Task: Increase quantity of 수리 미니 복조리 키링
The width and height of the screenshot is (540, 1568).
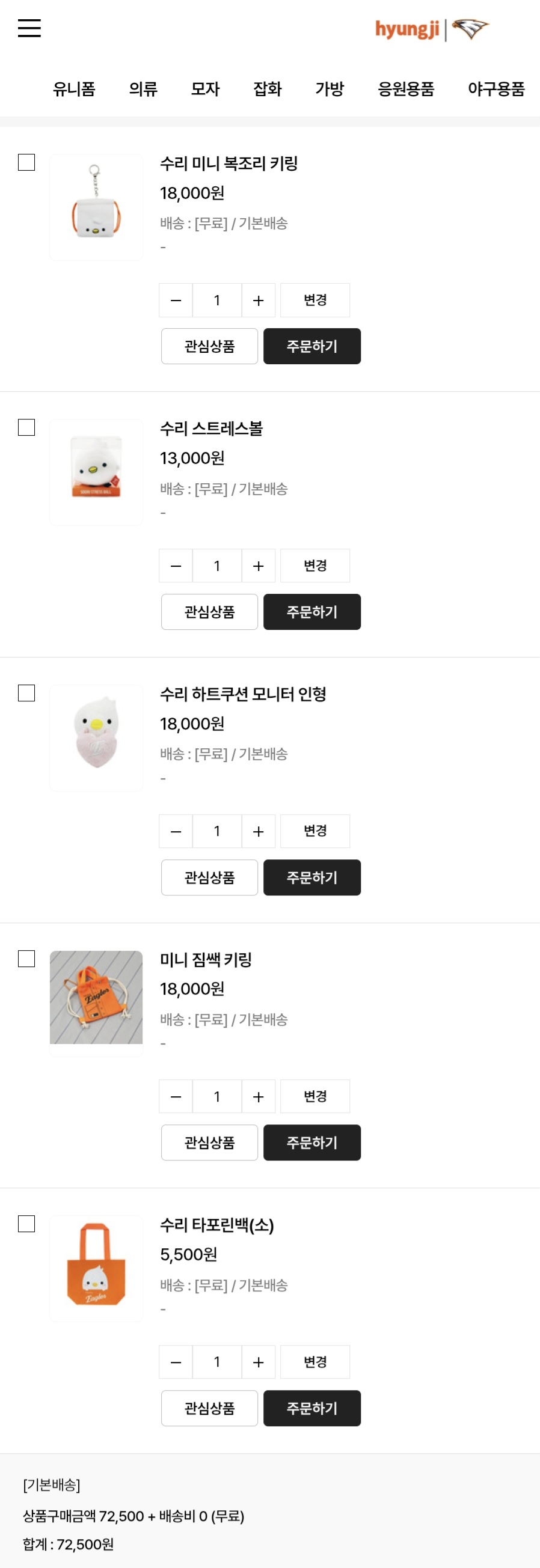Action: pyautogui.click(x=258, y=300)
